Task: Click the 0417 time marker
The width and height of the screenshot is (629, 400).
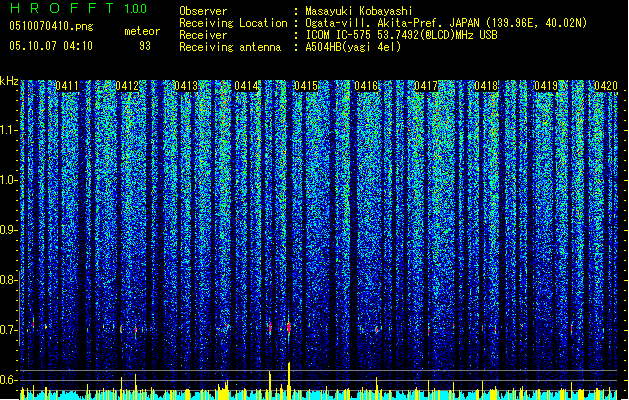Action: (426, 86)
